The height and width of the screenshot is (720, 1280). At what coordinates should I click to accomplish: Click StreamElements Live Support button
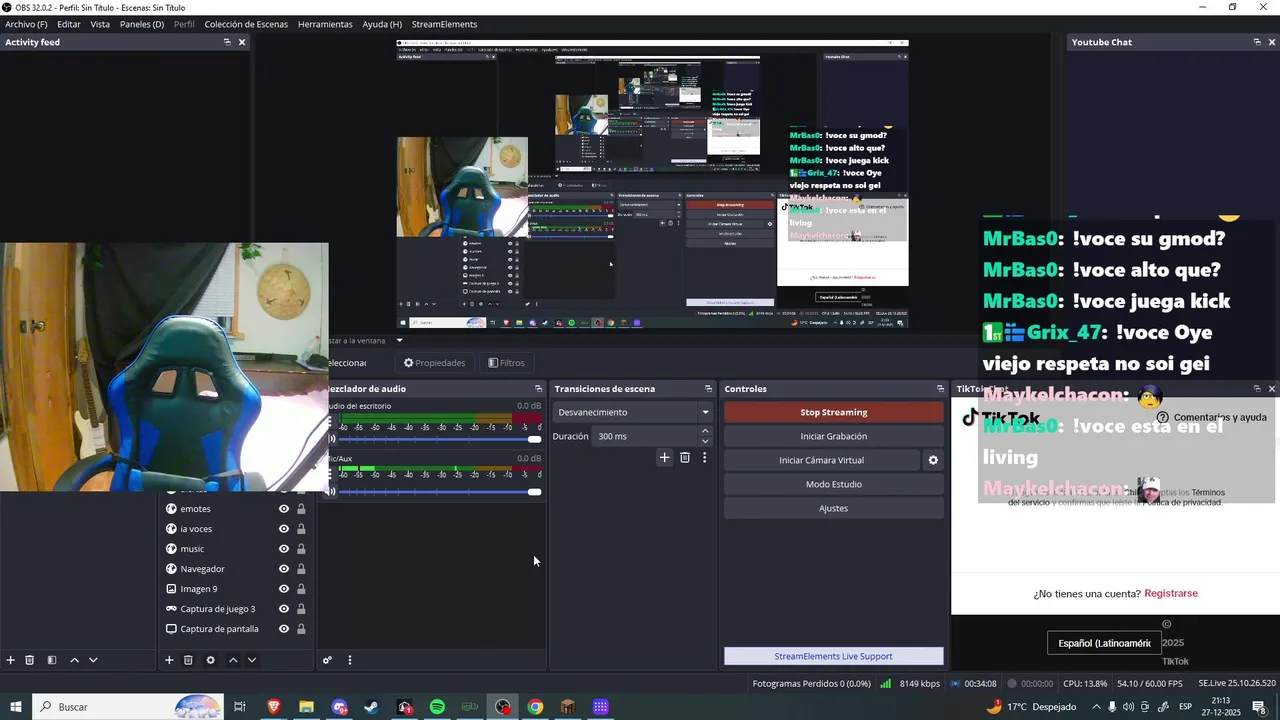[833, 656]
